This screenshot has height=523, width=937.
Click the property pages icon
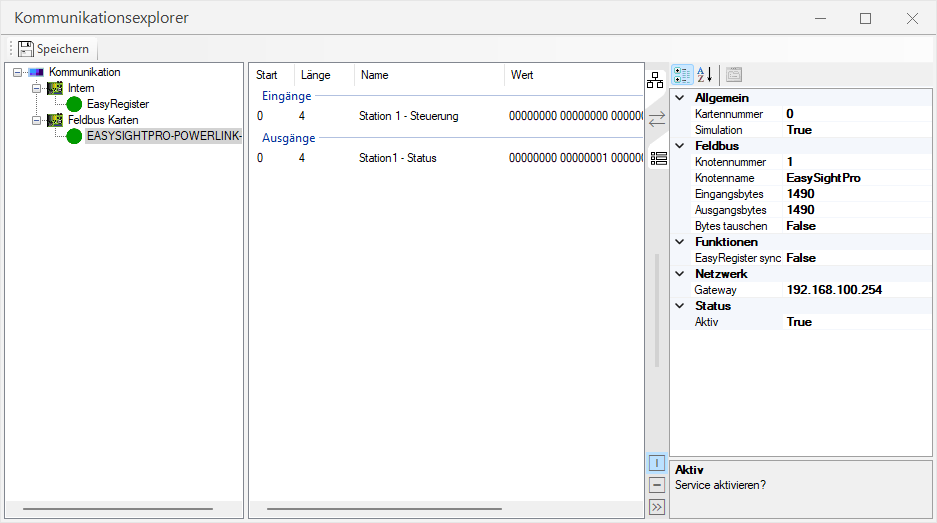point(733,75)
